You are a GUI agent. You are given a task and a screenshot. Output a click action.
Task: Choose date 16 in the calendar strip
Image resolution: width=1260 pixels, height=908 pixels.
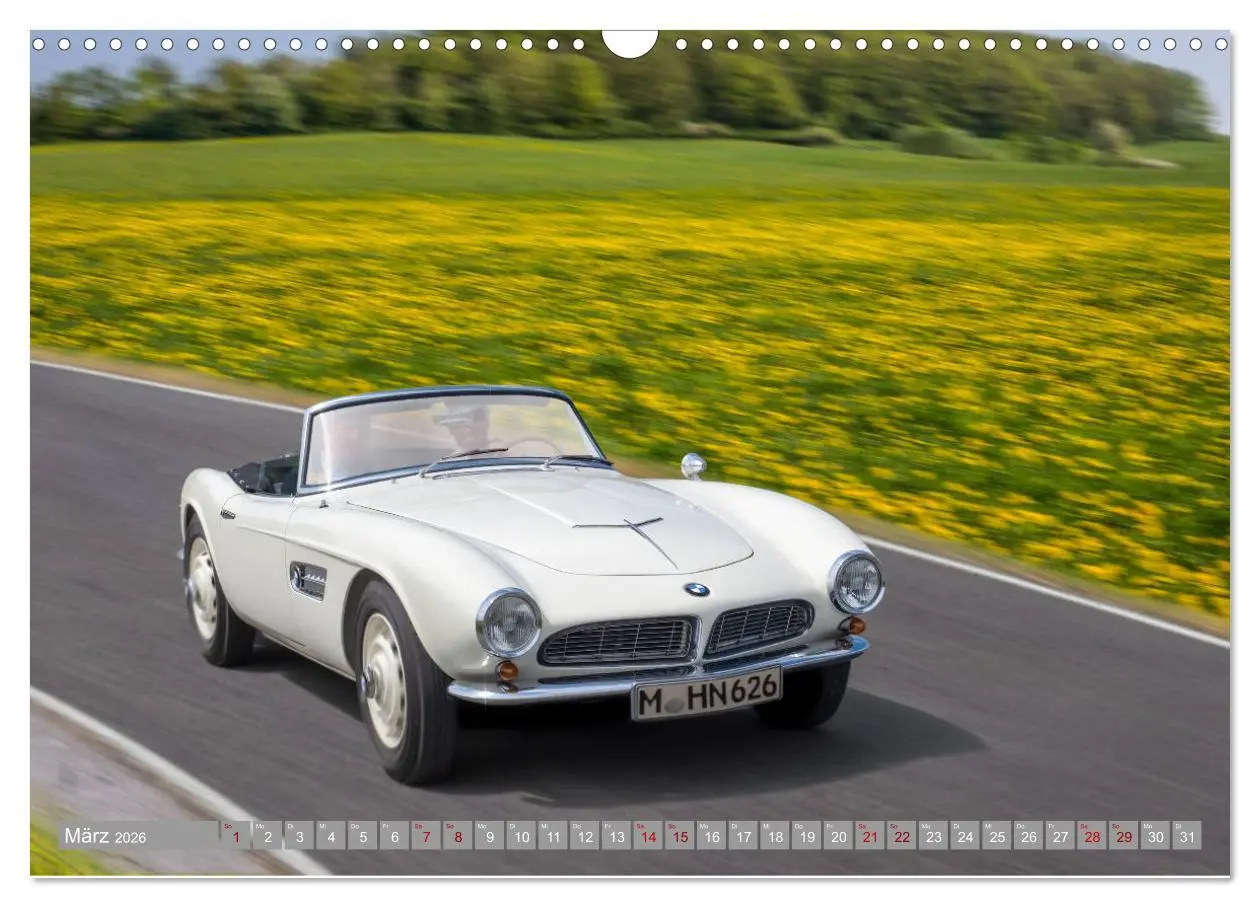point(712,836)
